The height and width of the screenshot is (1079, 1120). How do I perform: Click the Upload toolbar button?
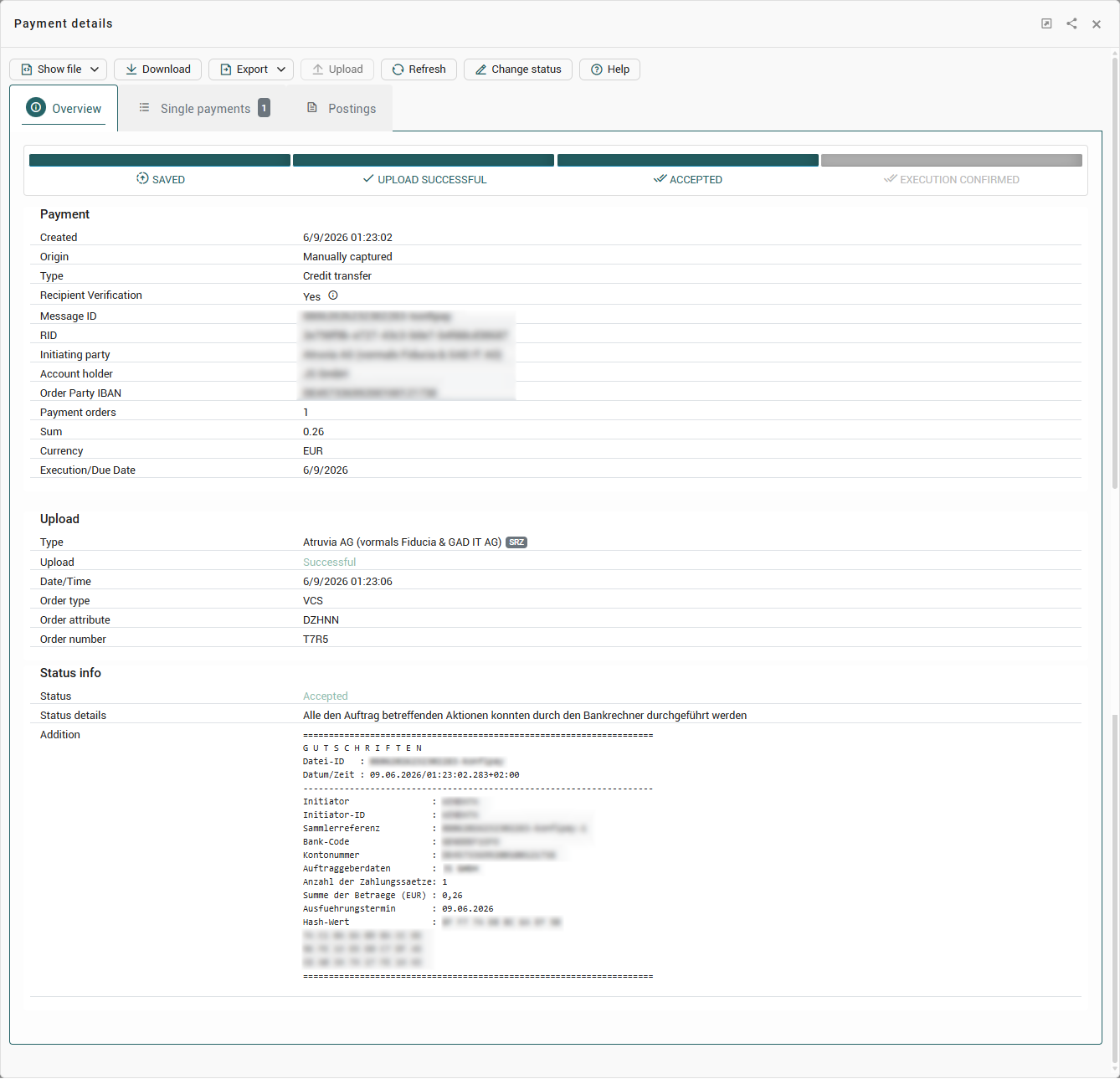(x=337, y=69)
